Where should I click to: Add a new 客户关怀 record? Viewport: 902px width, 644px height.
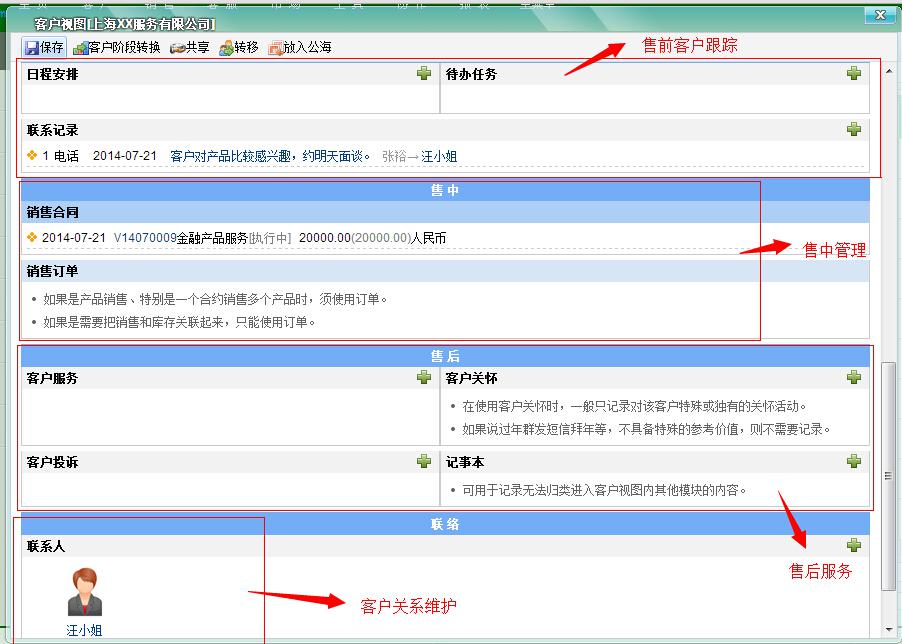pos(854,377)
